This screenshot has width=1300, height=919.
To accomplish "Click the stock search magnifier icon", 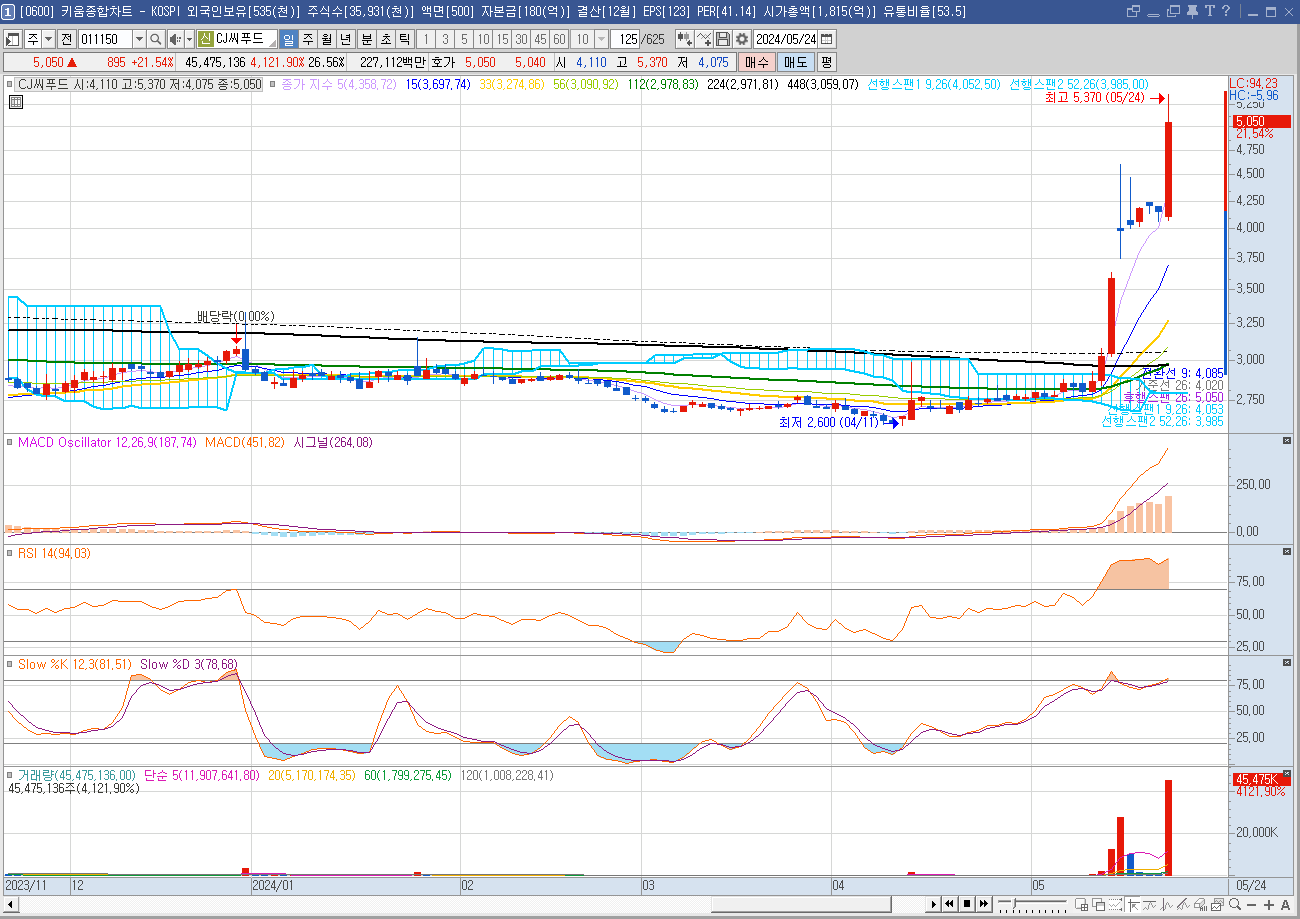I will 156,39.
